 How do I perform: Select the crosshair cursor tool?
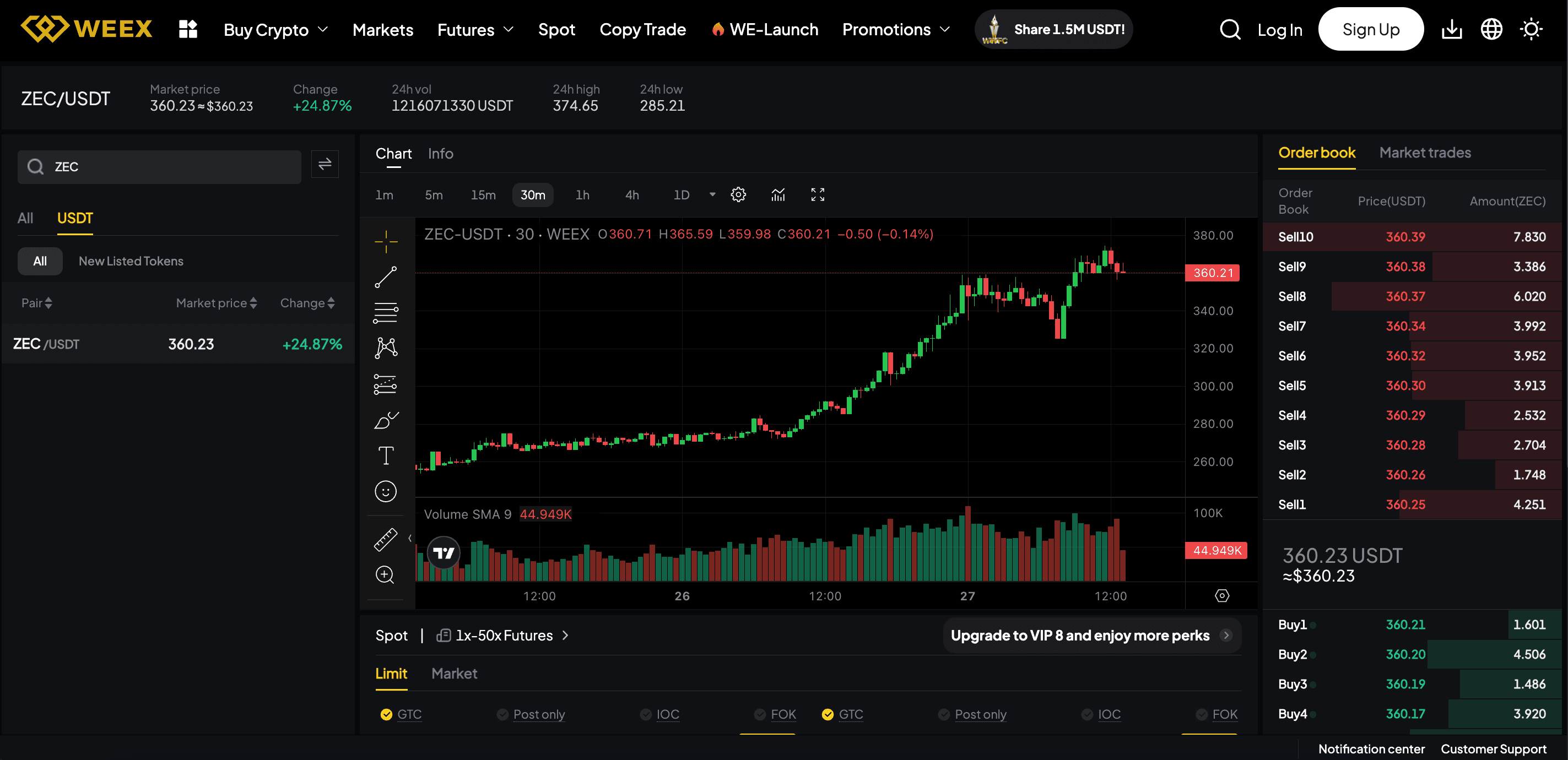click(385, 241)
